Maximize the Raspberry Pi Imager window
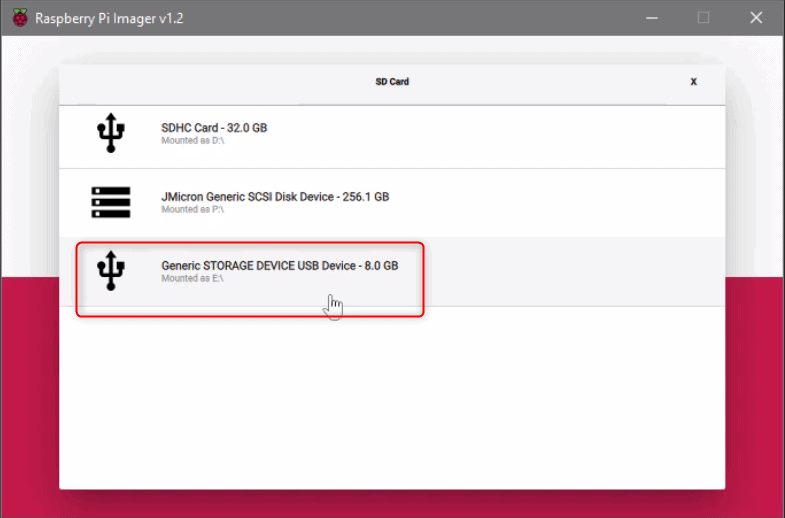 click(703, 18)
